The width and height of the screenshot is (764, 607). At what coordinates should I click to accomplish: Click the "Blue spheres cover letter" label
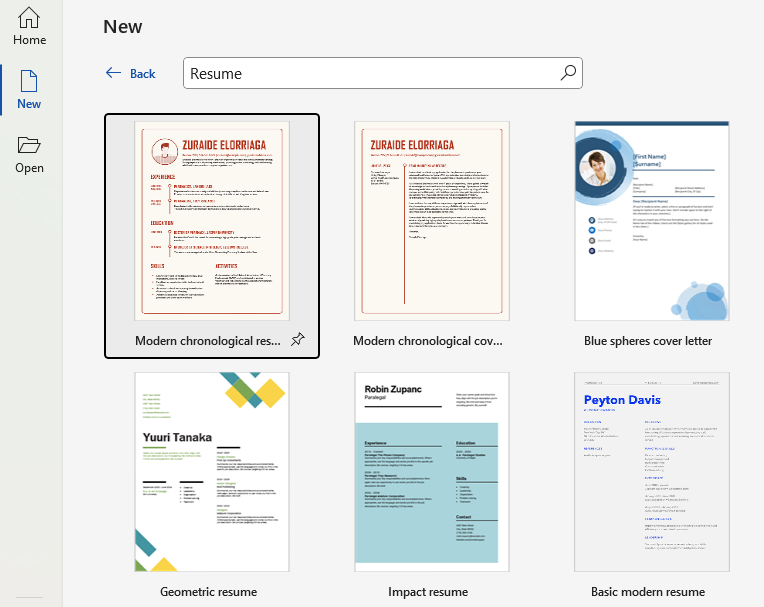[648, 341]
